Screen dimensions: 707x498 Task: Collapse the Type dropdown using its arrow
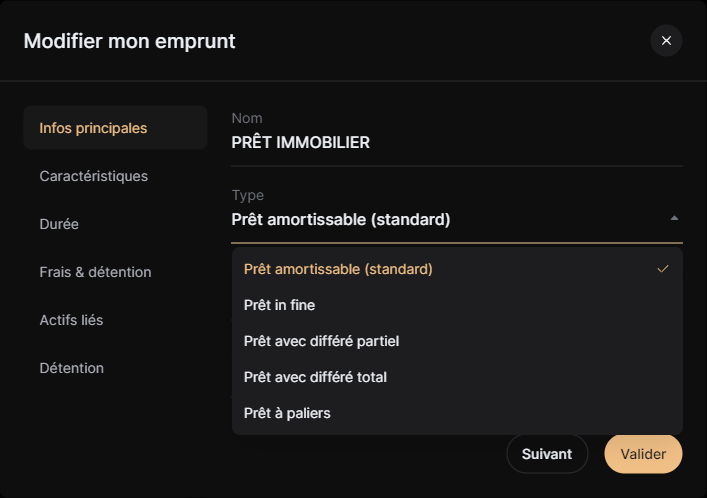pos(674,218)
